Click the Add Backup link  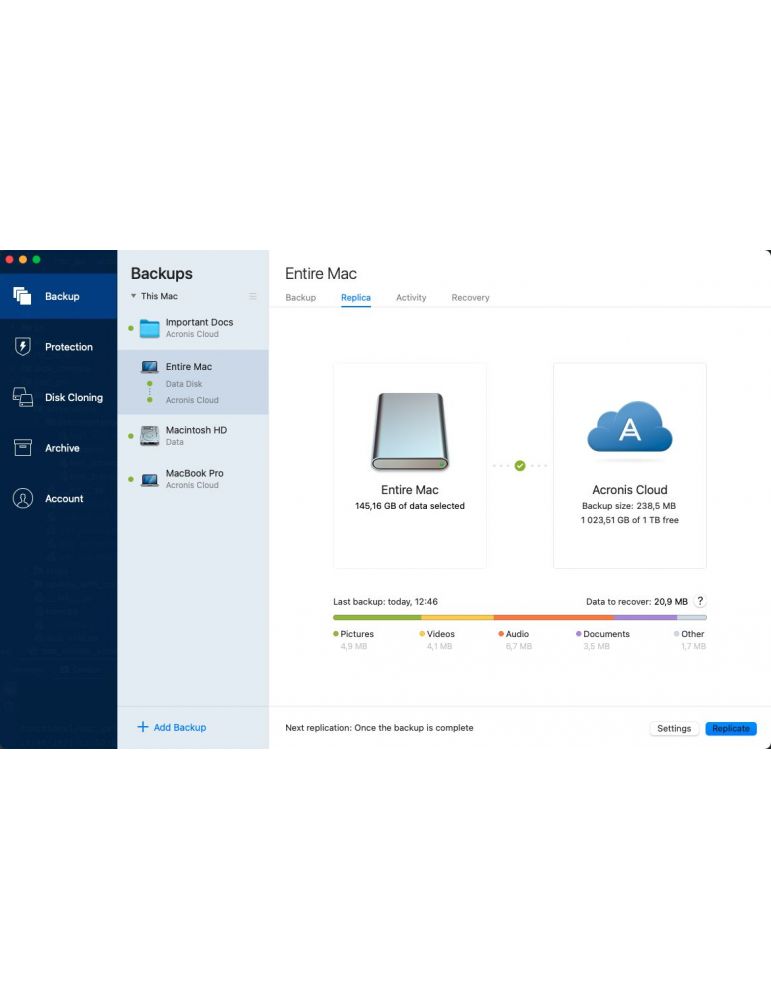(x=180, y=727)
